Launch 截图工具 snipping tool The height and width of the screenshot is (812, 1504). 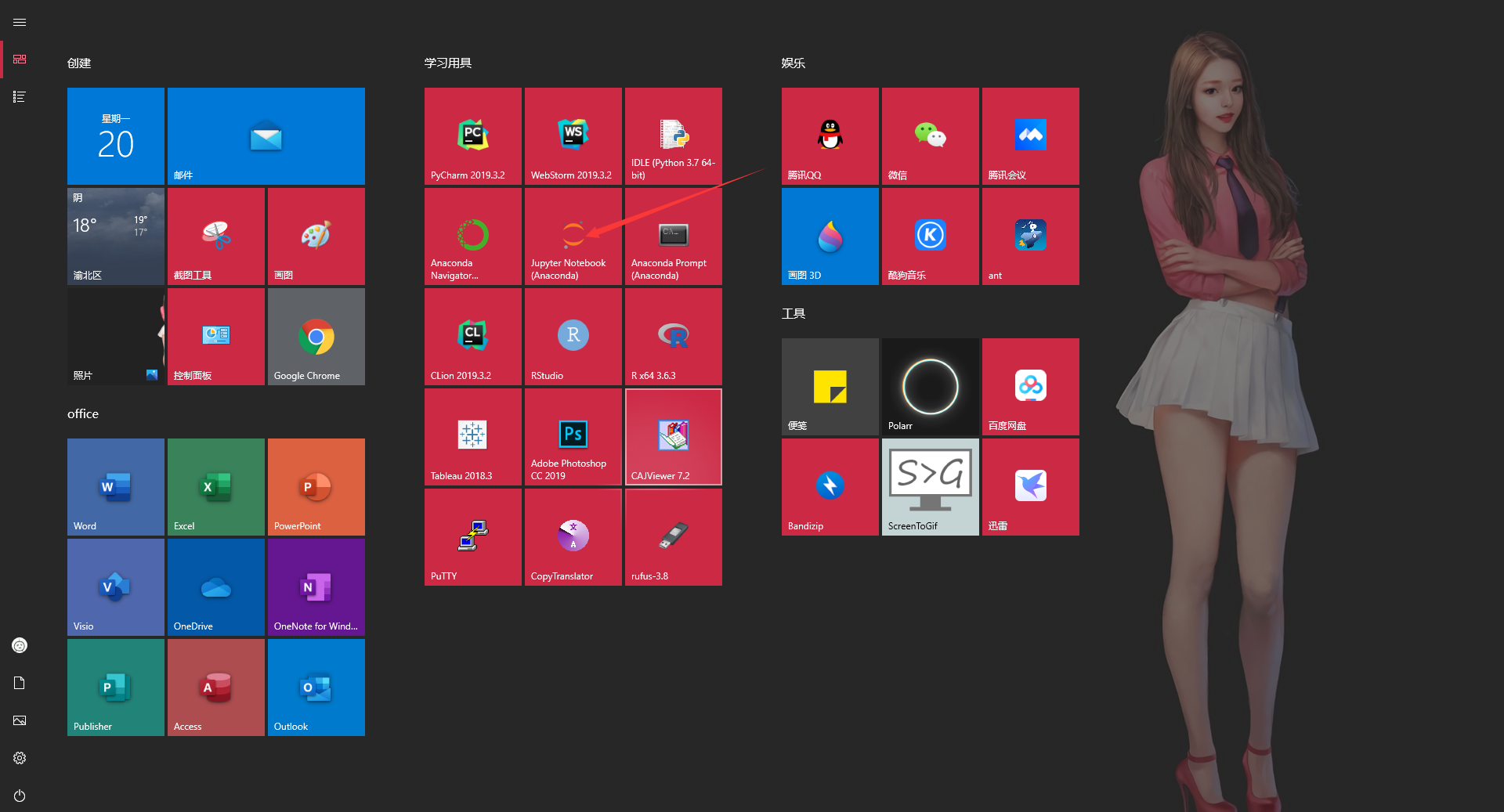(x=216, y=236)
